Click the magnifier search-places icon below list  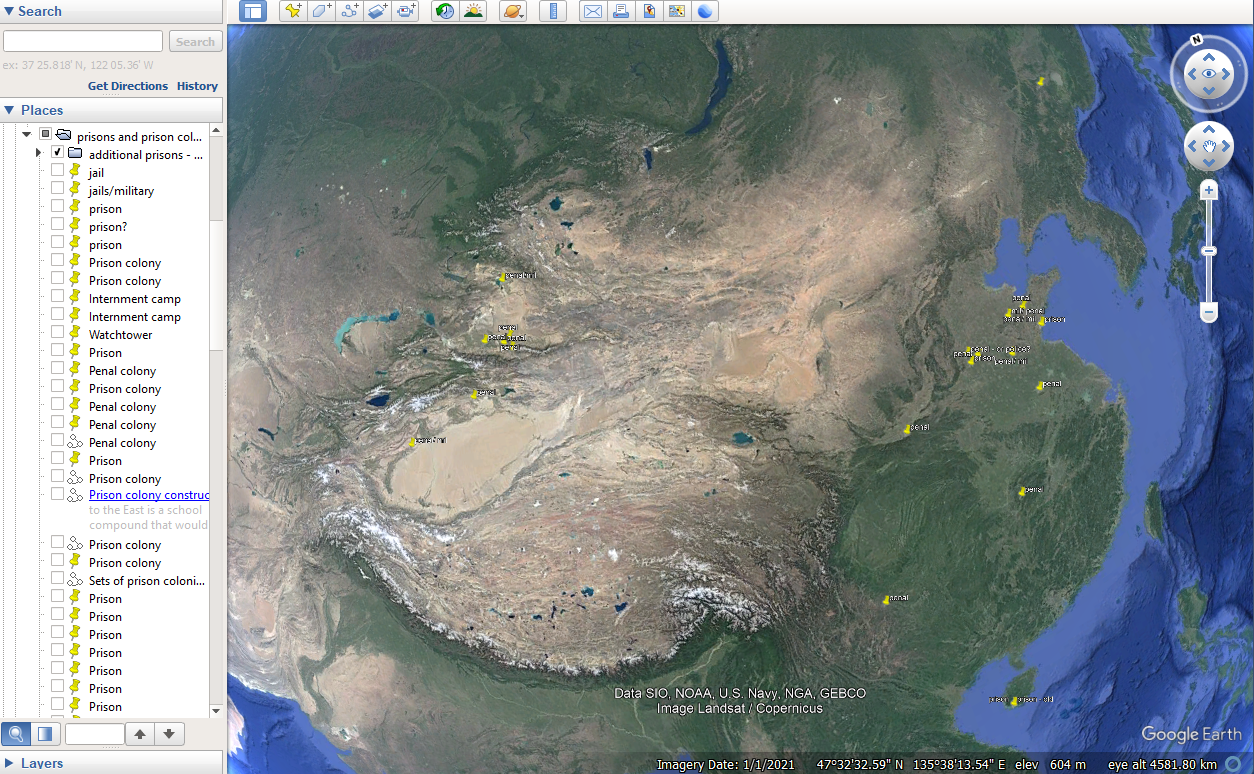click(x=15, y=734)
